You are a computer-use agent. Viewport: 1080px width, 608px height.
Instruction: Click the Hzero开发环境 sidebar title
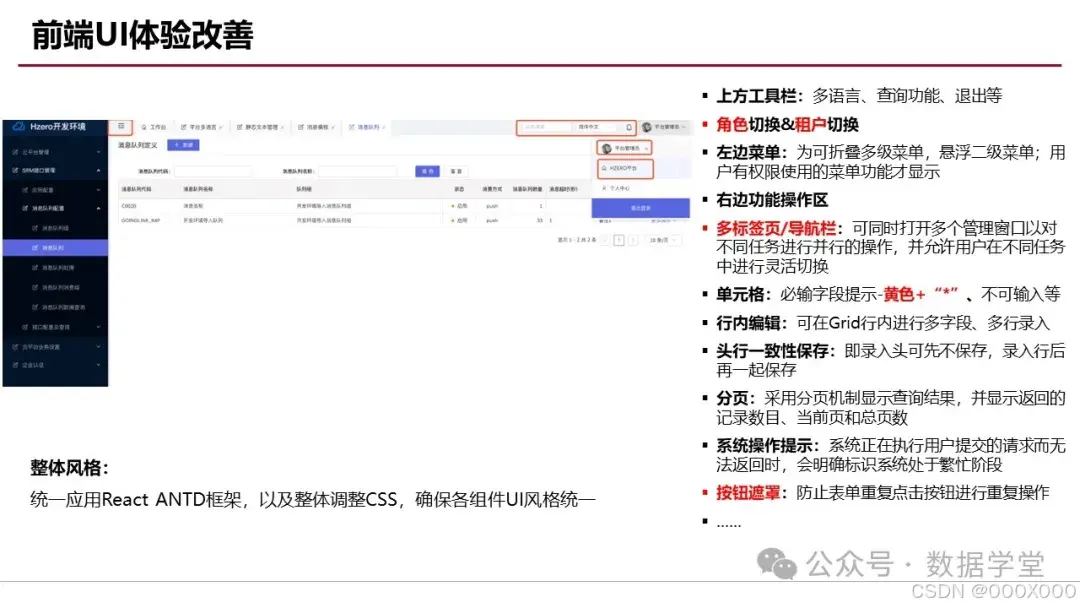coord(58,127)
